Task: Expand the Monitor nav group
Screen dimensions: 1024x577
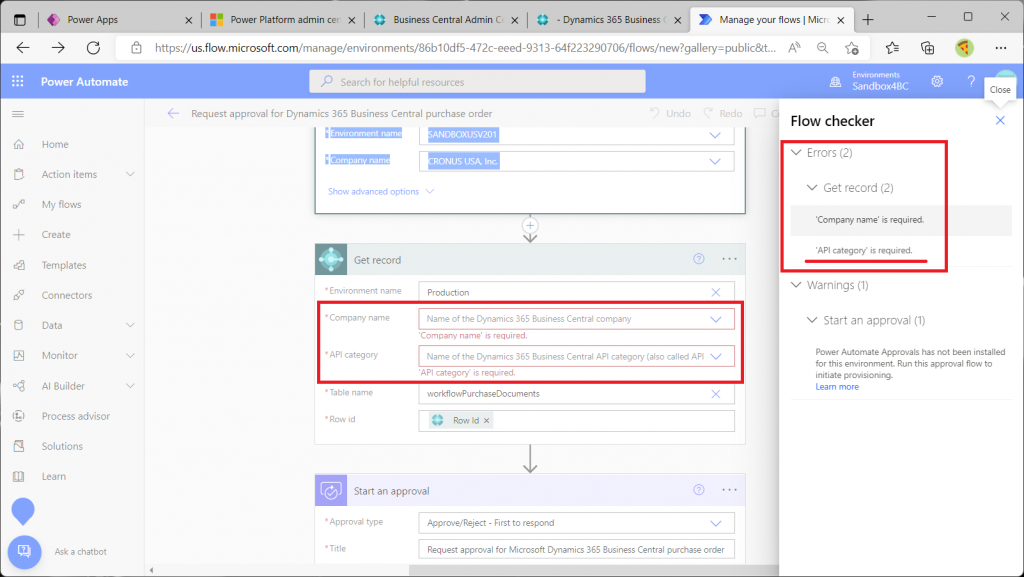Action: tap(130, 355)
